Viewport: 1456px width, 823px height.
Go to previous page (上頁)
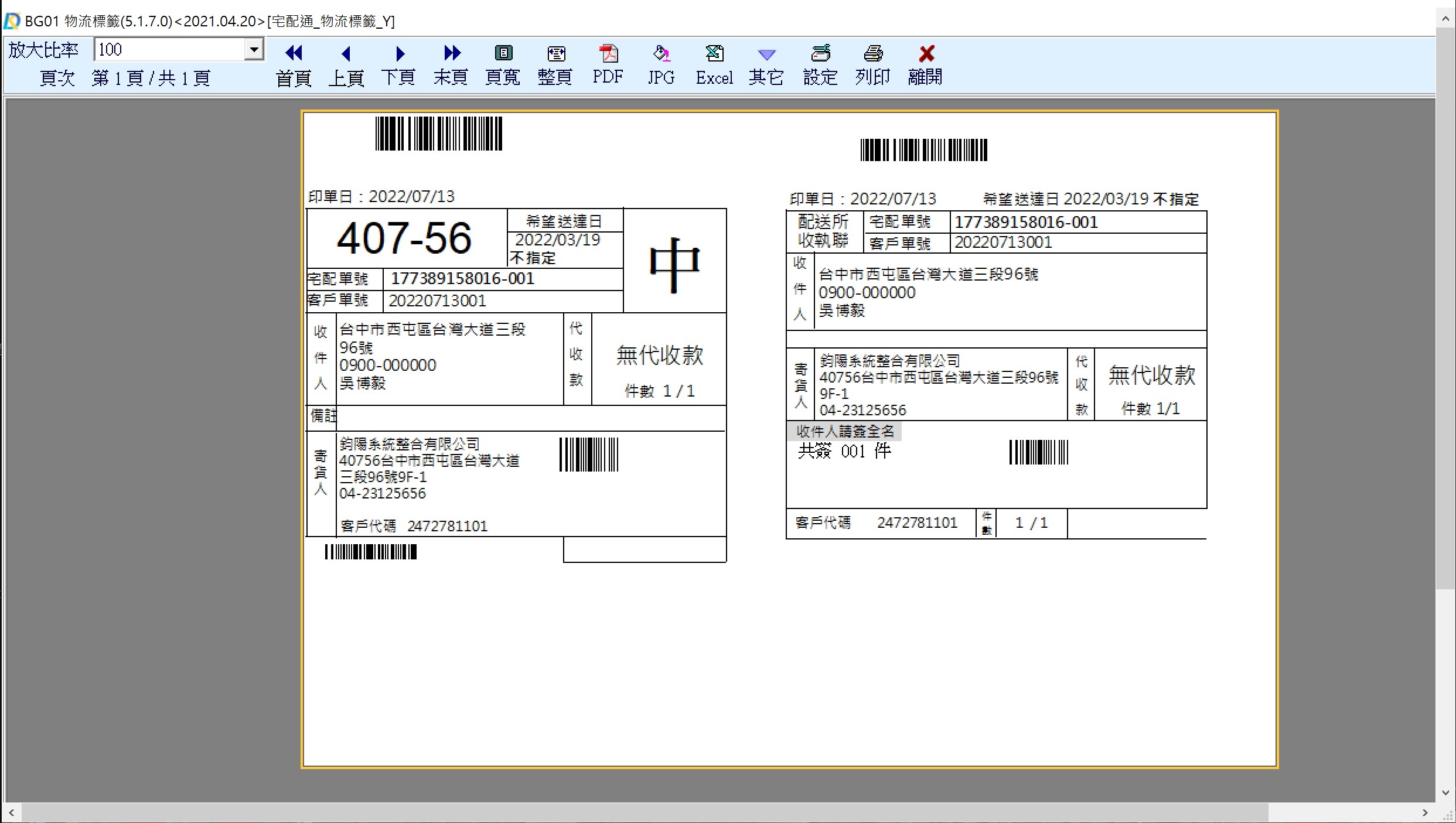pos(346,65)
